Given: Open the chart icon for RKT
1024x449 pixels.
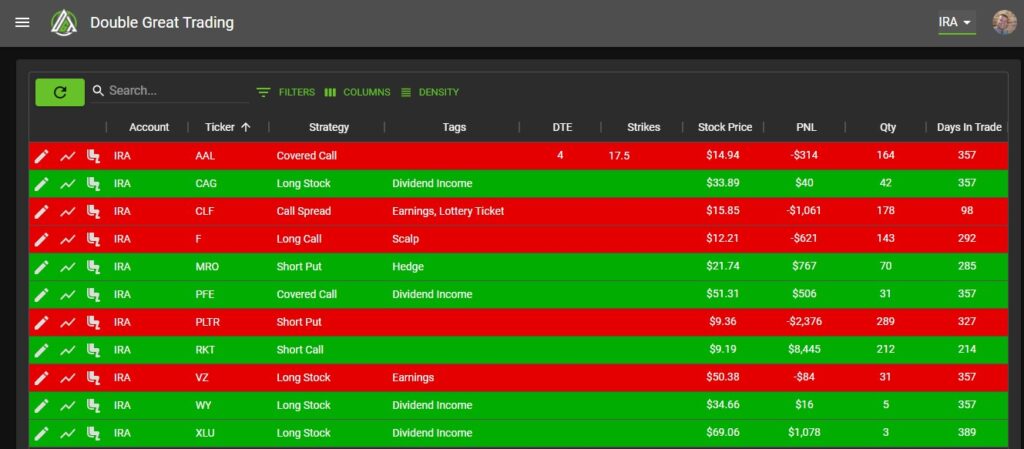Looking at the screenshot, I should (x=68, y=350).
